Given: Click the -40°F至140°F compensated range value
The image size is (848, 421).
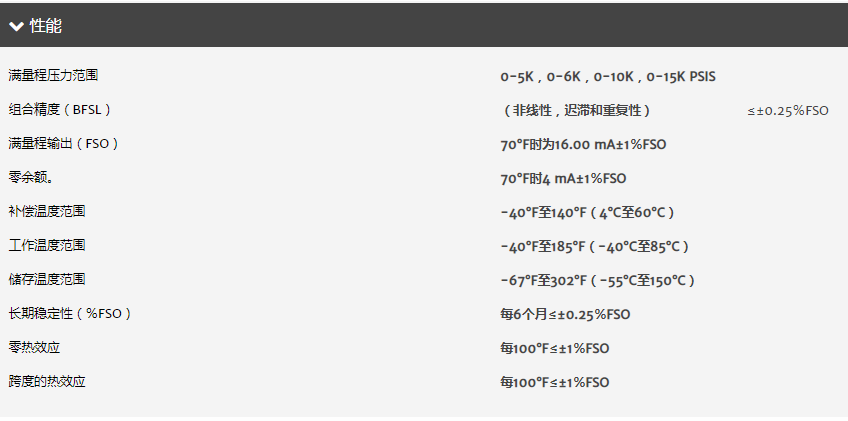Looking at the screenshot, I should (587, 213).
